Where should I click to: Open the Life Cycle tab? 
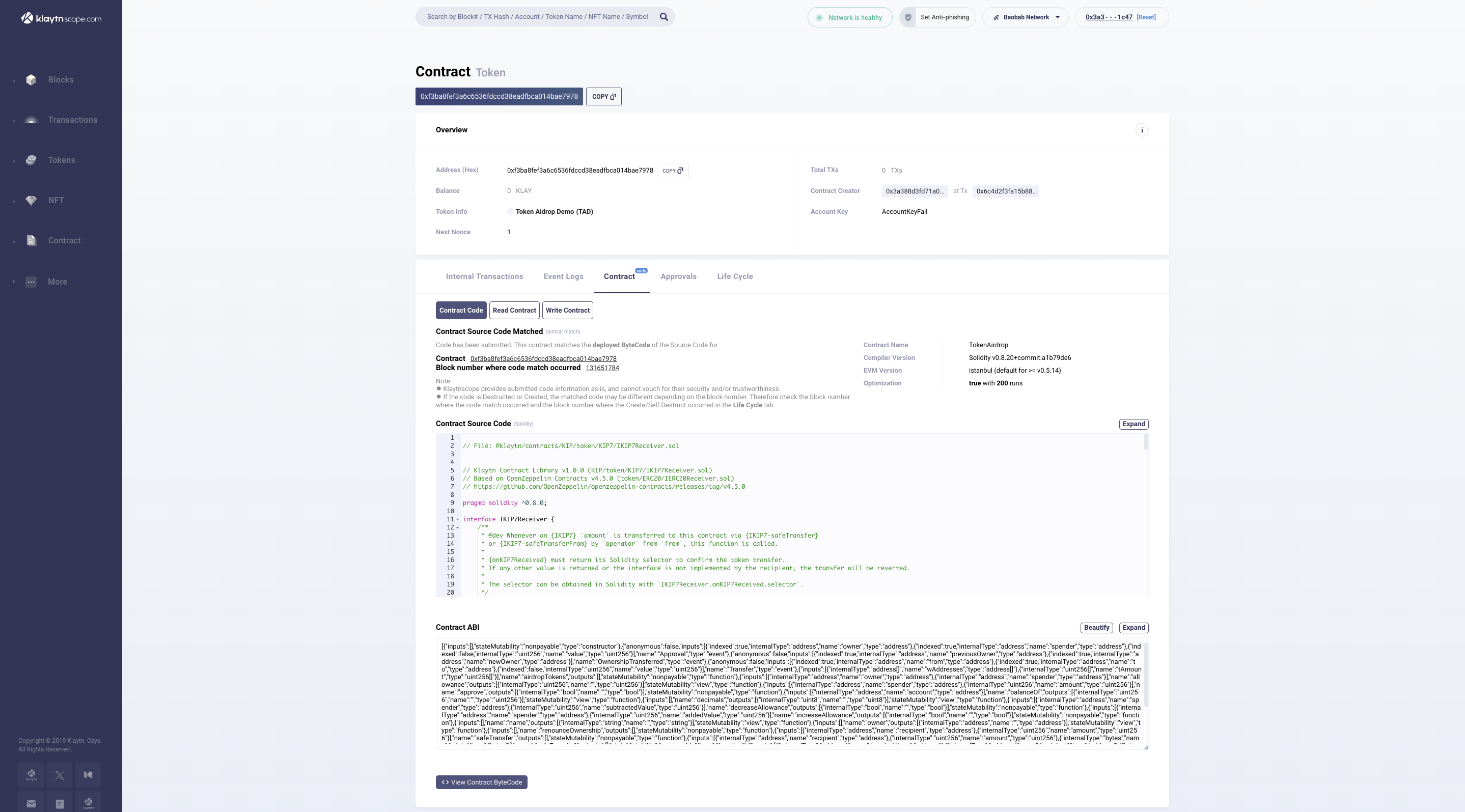point(734,276)
